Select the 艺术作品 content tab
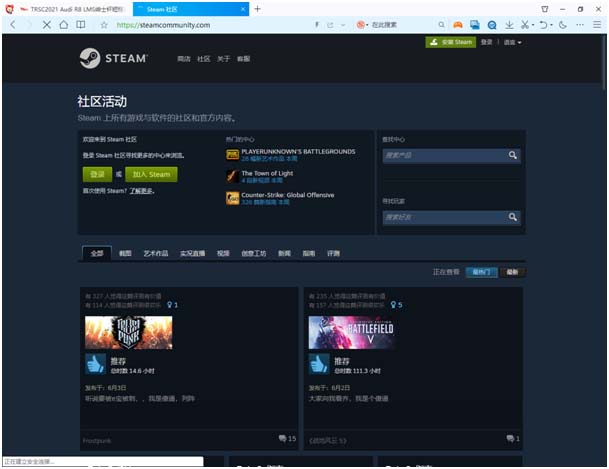The width and height of the screenshot is (609, 469). (x=156, y=254)
